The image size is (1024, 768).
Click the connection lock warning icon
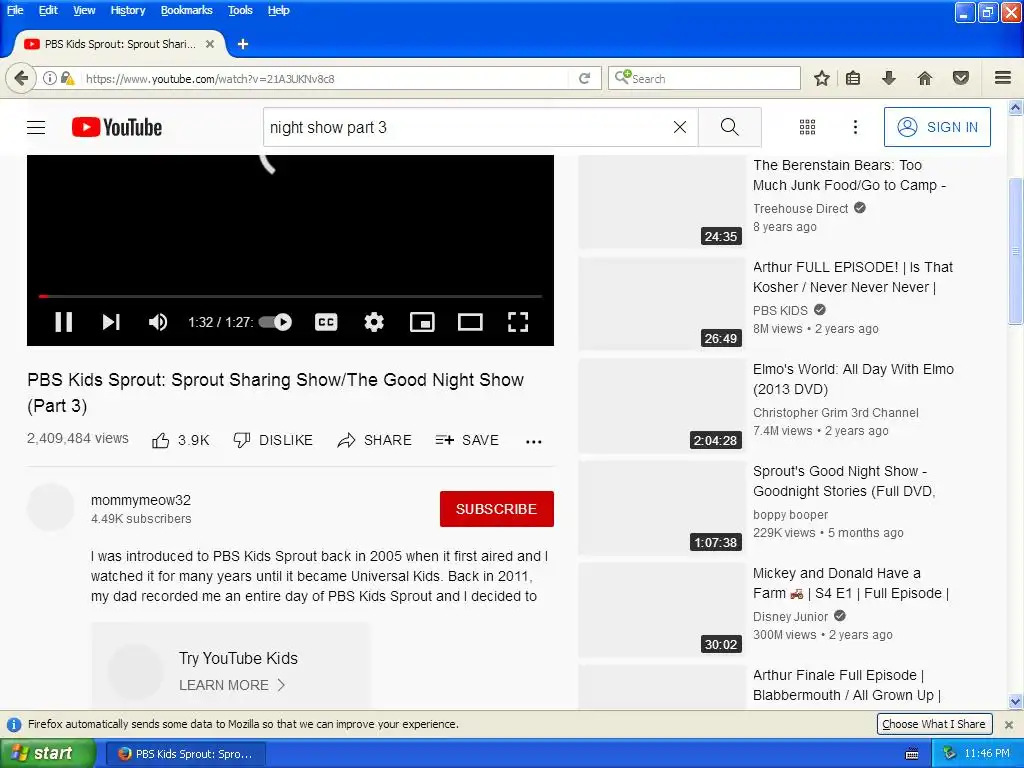click(67, 78)
